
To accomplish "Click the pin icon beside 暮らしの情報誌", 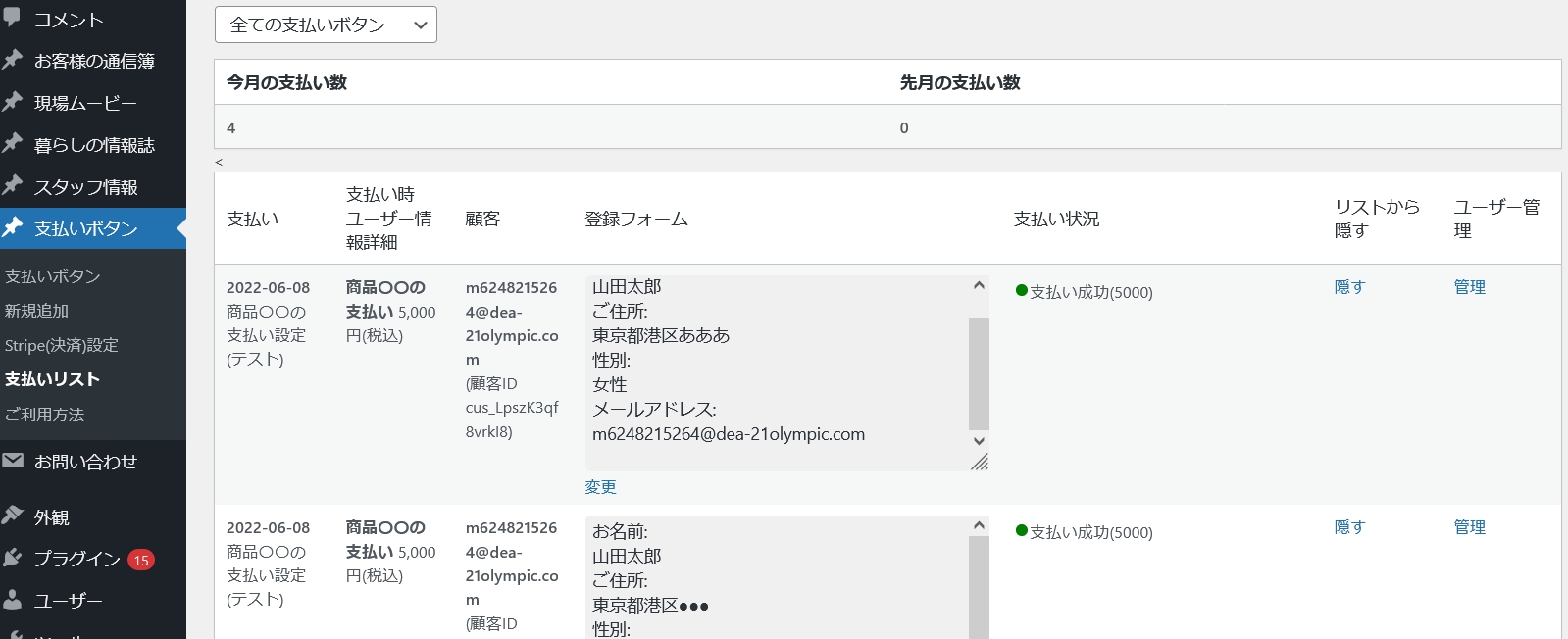I will (x=13, y=144).
